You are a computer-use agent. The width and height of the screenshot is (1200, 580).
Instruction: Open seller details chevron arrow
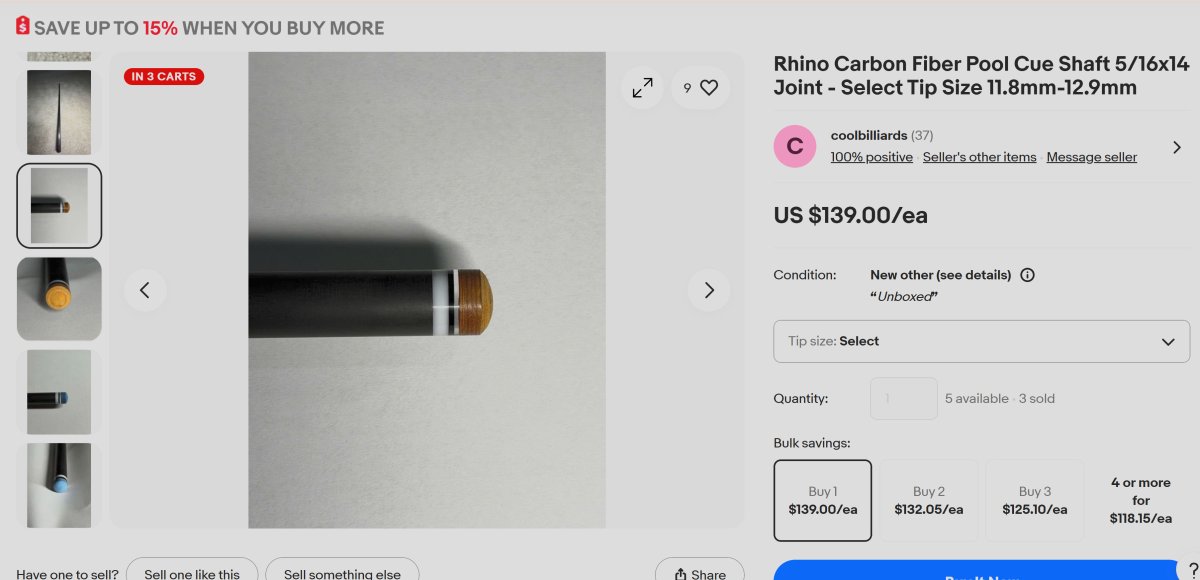click(x=1176, y=147)
